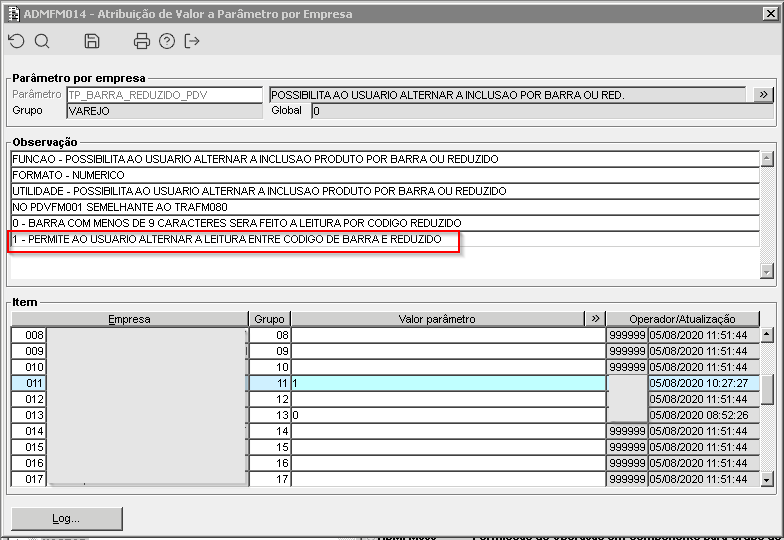Select observation line 'FUNCAO - POSSIBILITA AO USUARIO'

coord(385,159)
